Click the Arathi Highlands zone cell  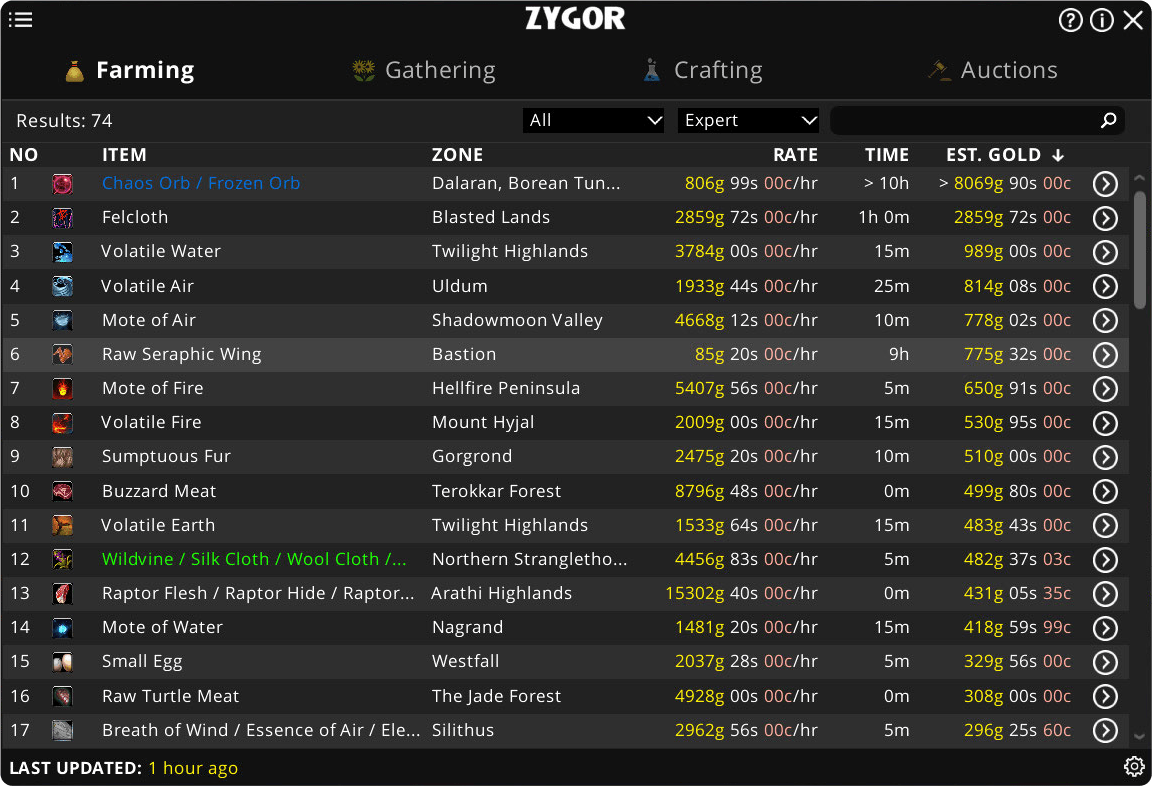(x=501, y=593)
